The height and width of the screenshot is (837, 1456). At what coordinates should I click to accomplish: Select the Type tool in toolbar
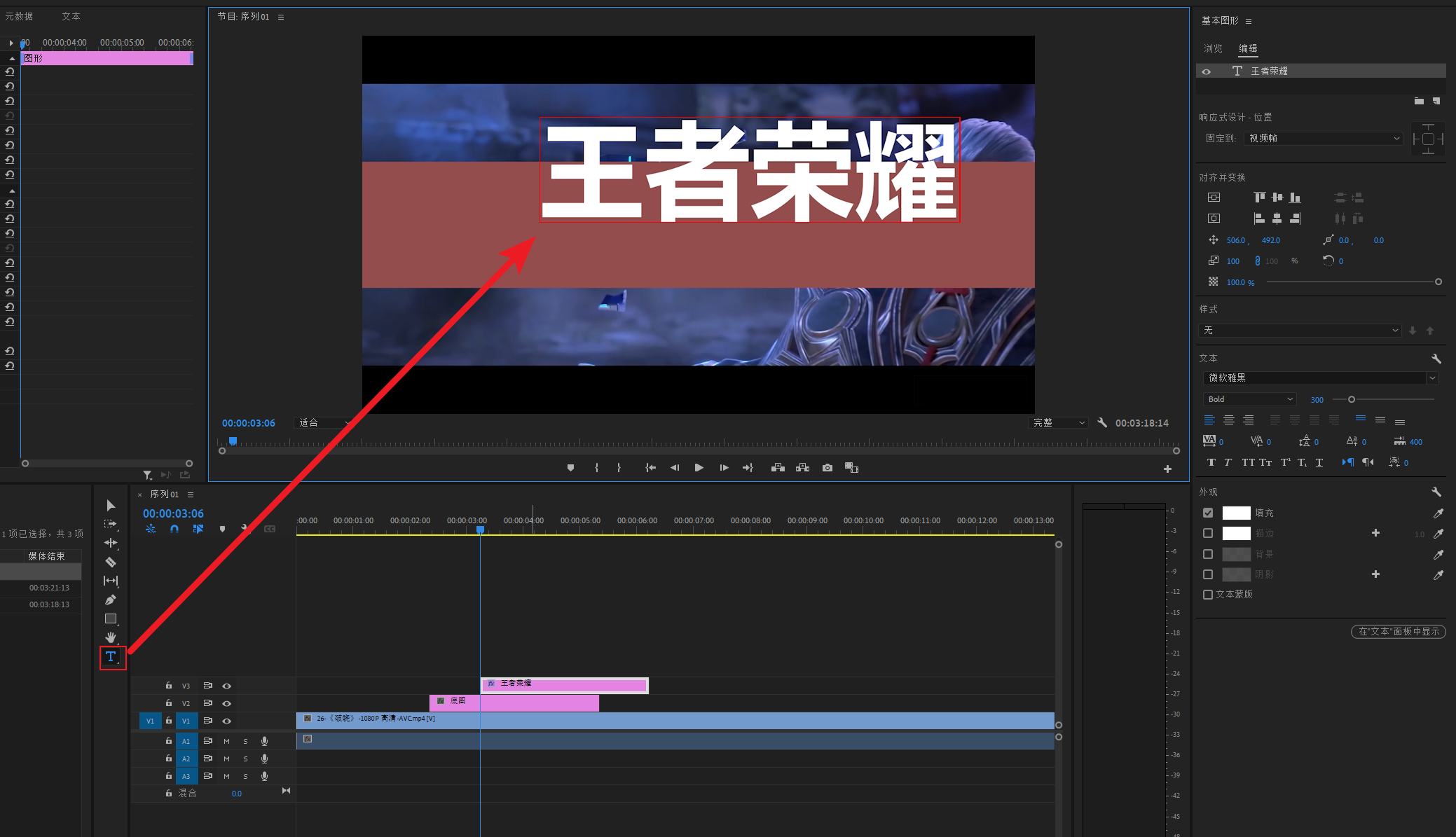pyautogui.click(x=111, y=656)
